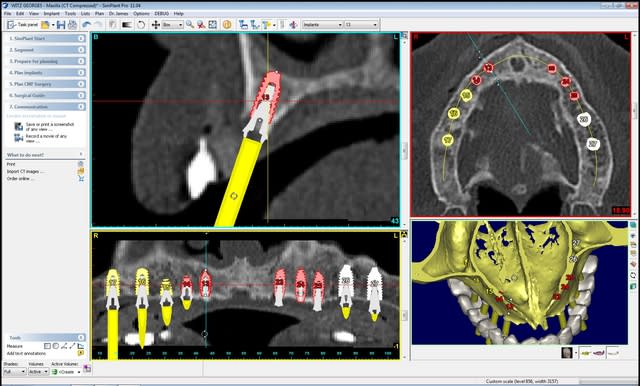640x386 pixels.
Task: Collapse the Communication section
Action: (81, 106)
